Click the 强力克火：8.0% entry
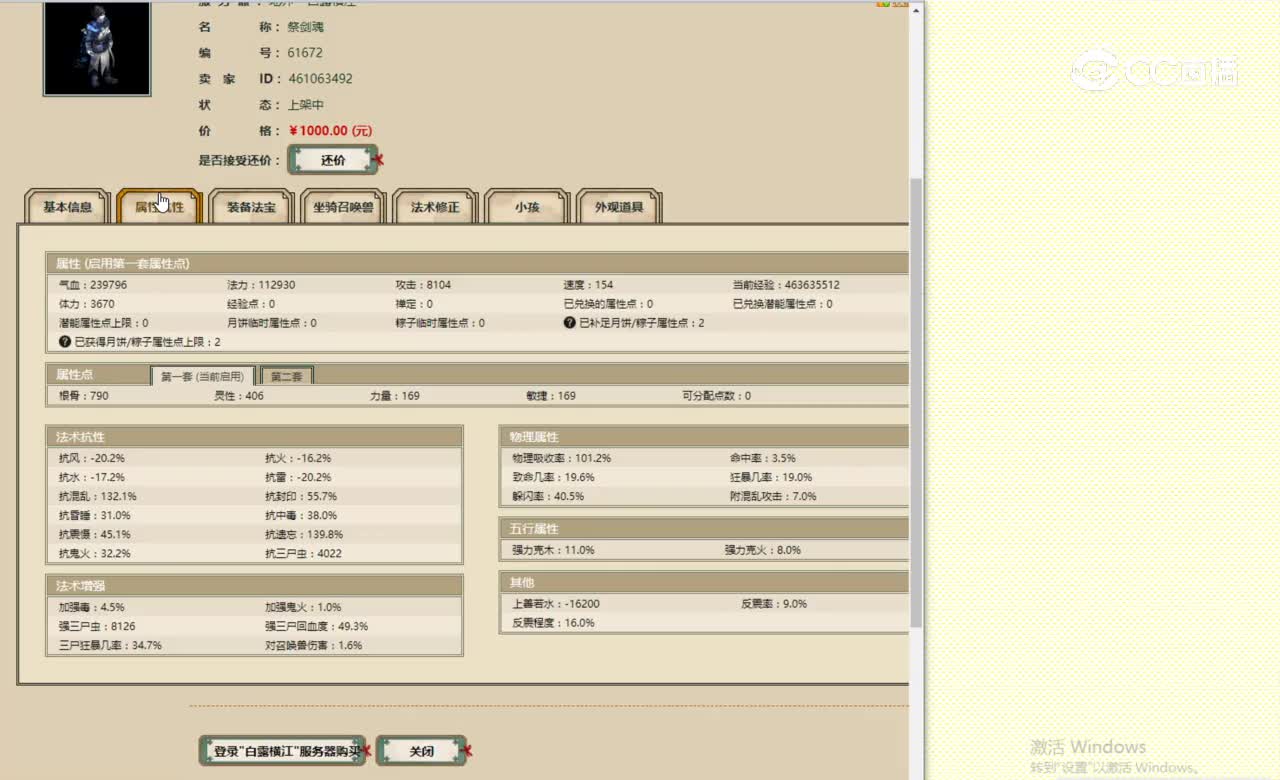This screenshot has height=780, width=1280. point(763,550)
